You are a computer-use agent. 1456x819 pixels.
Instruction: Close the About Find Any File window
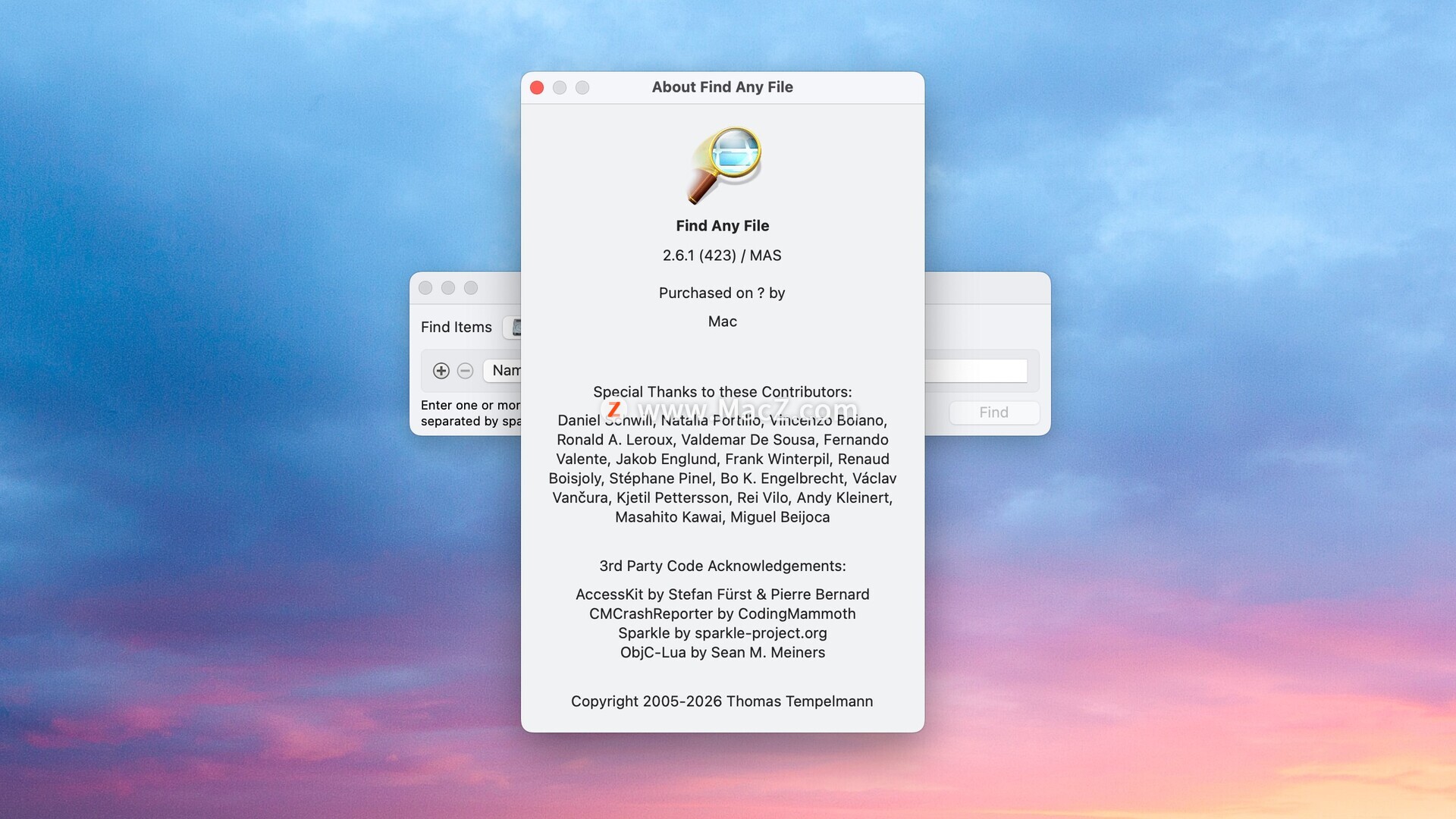pos(537,88)
